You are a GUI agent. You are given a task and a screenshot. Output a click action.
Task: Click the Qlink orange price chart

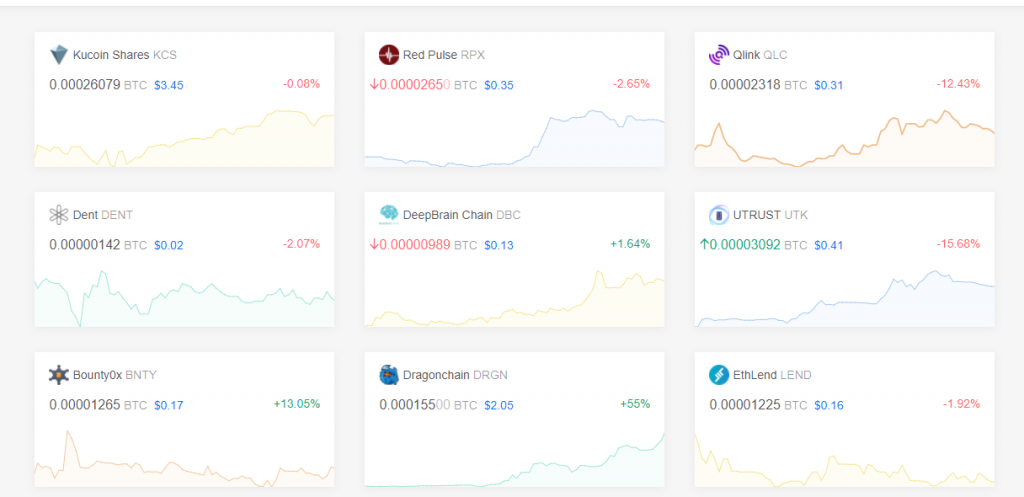[x=844, y=138]
